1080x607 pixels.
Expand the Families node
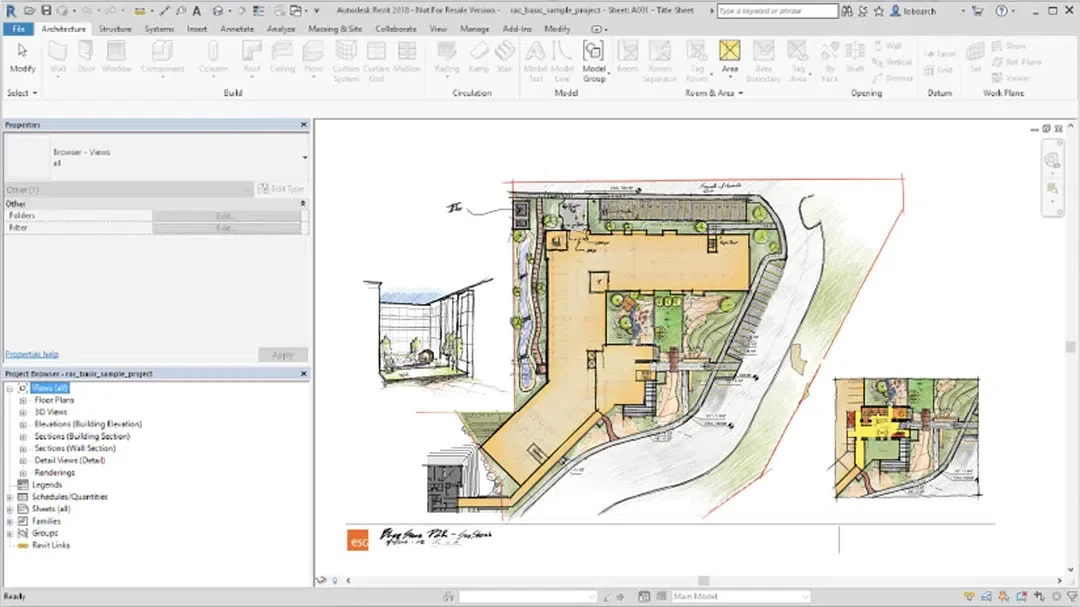(10, 522)
